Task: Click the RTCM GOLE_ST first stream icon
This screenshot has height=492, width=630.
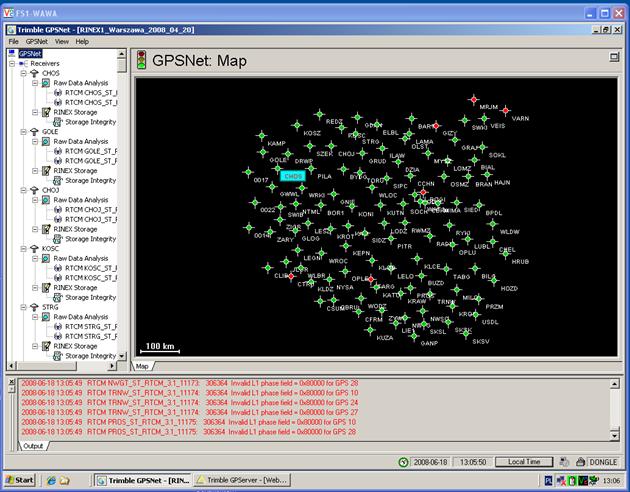Action: pos(58,151)
